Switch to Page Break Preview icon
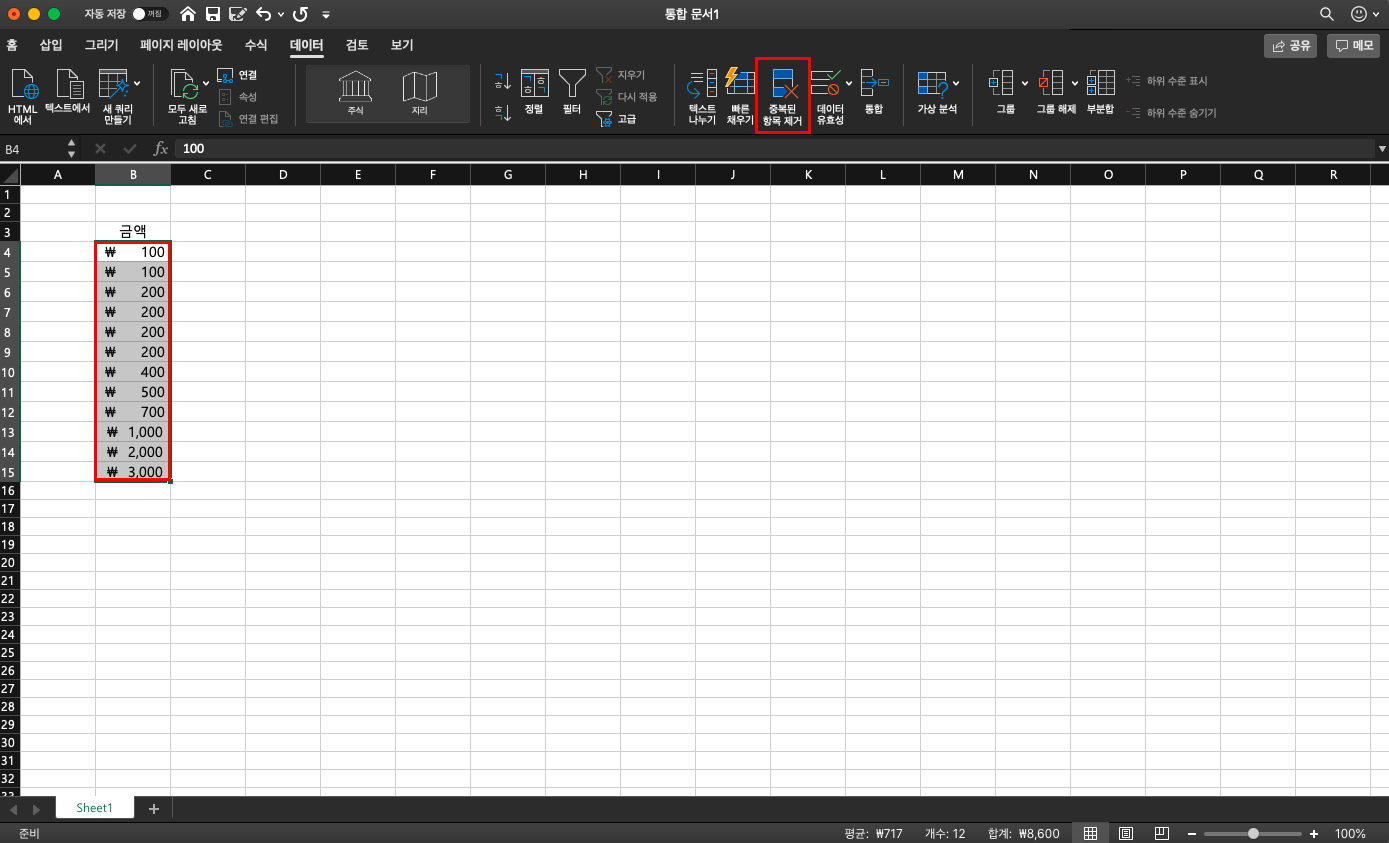Viewport: 1389px width, 843px height. pyautogui.click(x=1161, y=833)
